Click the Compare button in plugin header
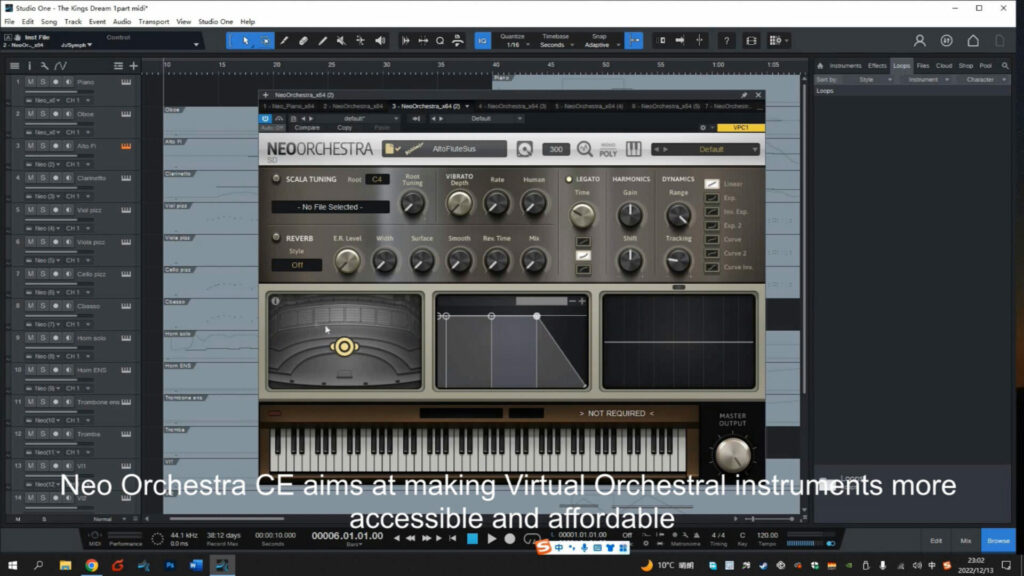 pos(307,128)
